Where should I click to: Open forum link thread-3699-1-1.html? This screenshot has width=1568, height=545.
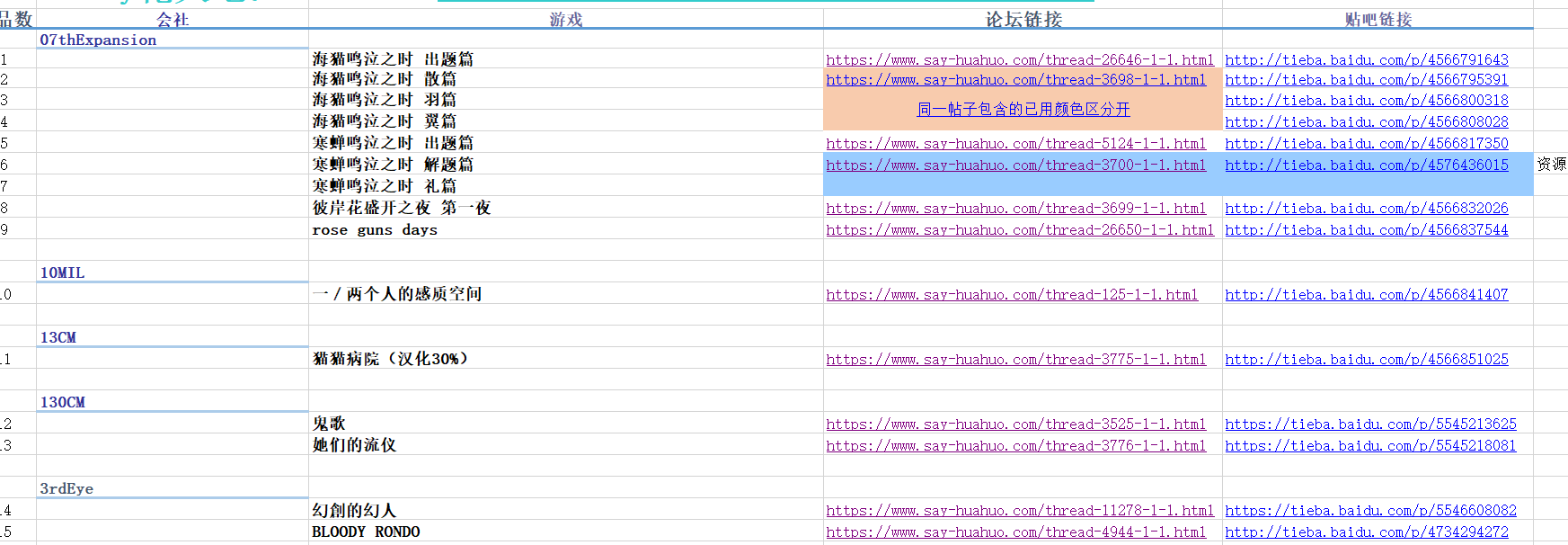1016,209
